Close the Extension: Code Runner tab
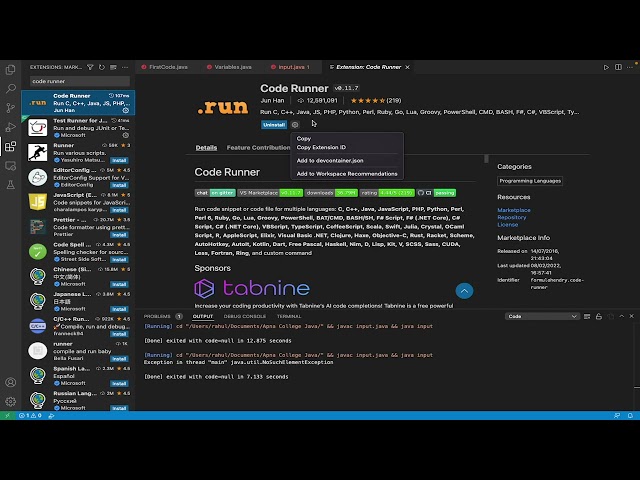 click(x=407, y=67)
